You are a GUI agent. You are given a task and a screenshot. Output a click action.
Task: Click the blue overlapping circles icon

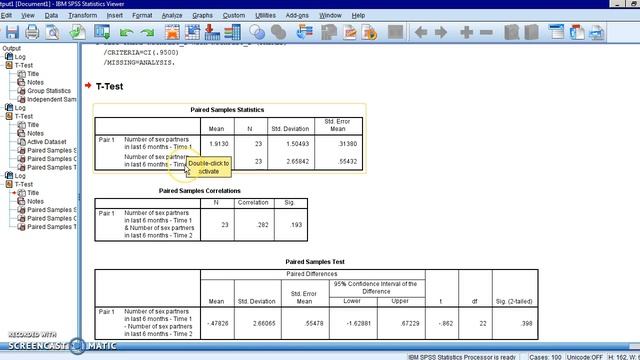(x=257, y=32)
